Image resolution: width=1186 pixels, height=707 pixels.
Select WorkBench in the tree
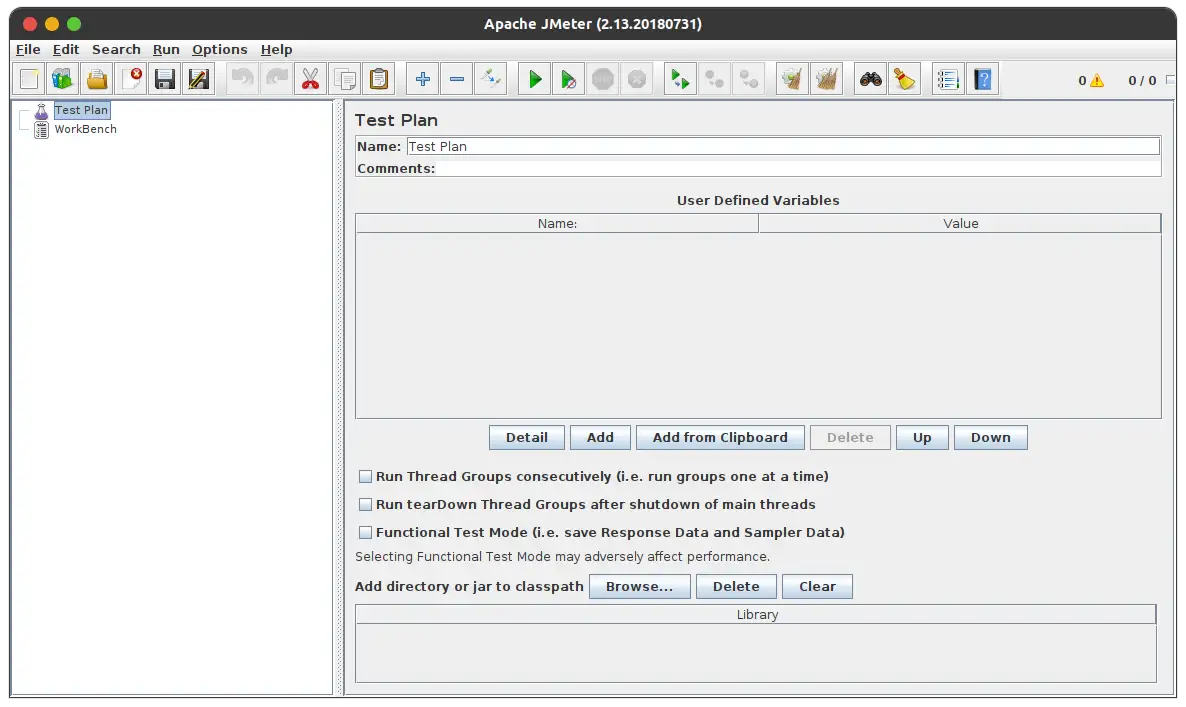(x=85, y=129)
